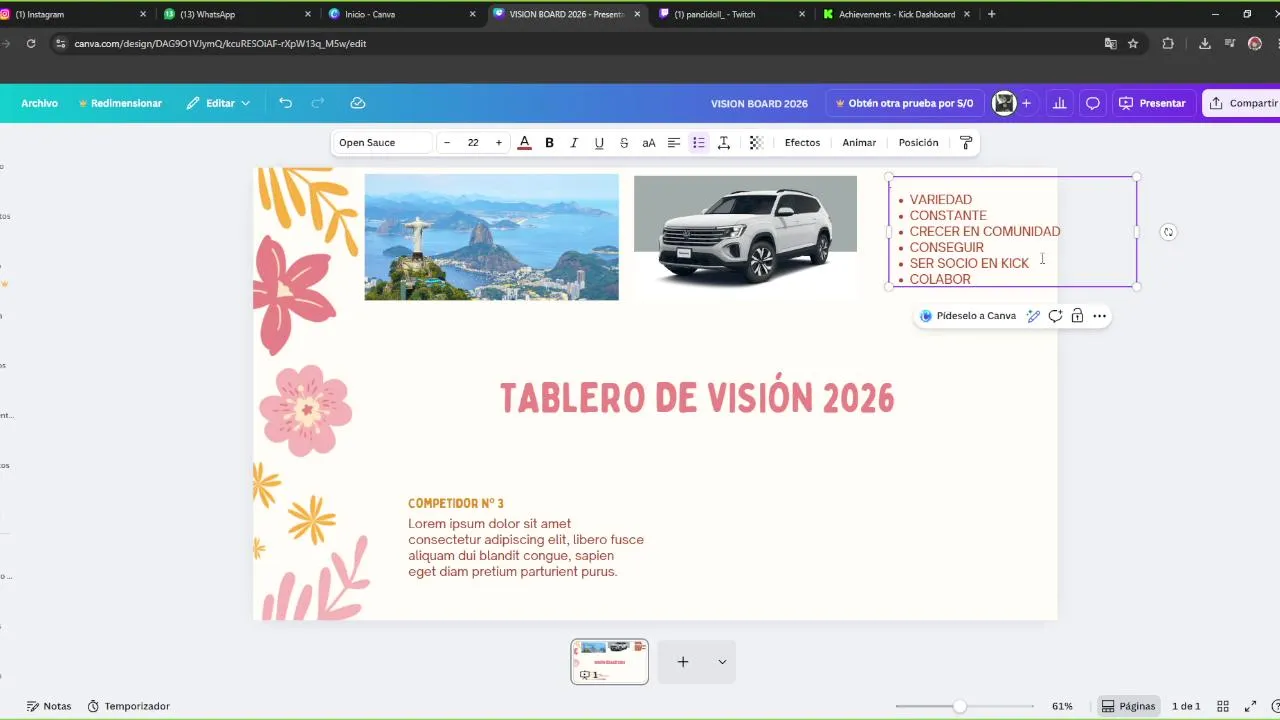Viewport: 1280px width, 720px height.
Task: Click the Compartir button
Action: (x=1242, y=103)
